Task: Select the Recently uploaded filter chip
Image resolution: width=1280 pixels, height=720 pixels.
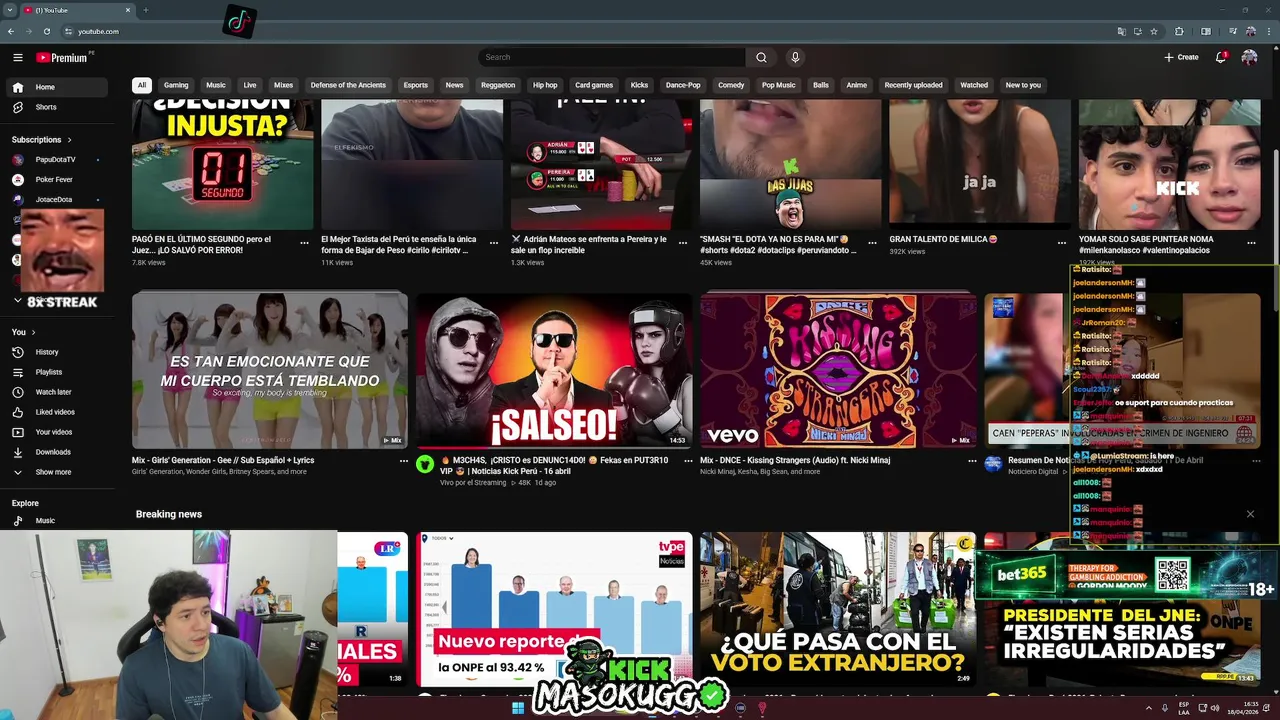Action: pos(913,85)
